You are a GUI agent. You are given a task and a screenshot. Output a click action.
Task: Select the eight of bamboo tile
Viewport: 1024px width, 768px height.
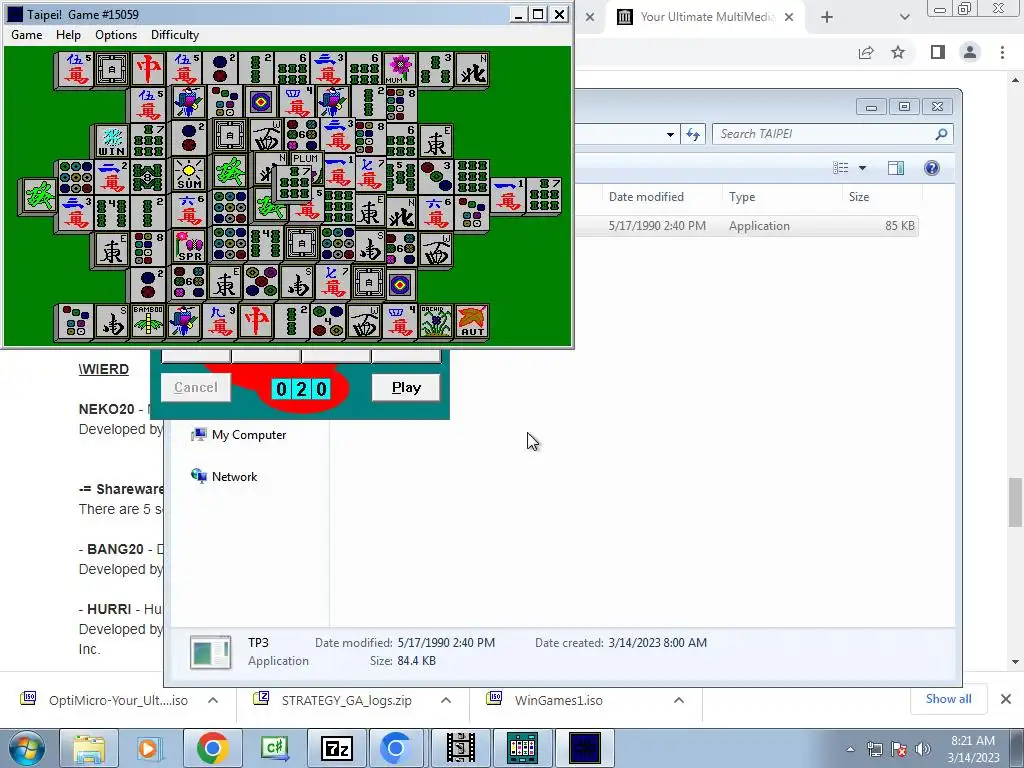click(148, 176)
